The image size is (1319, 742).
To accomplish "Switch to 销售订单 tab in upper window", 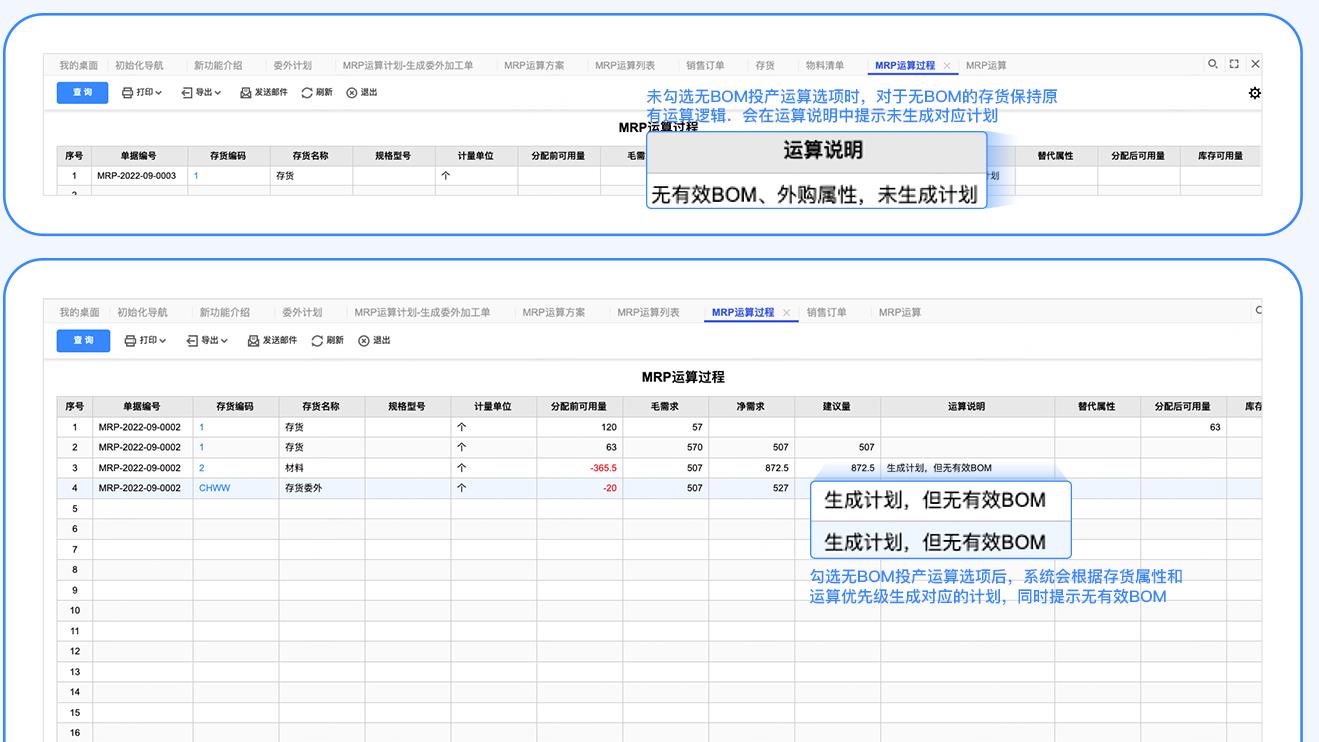I will tap(705, 65).
